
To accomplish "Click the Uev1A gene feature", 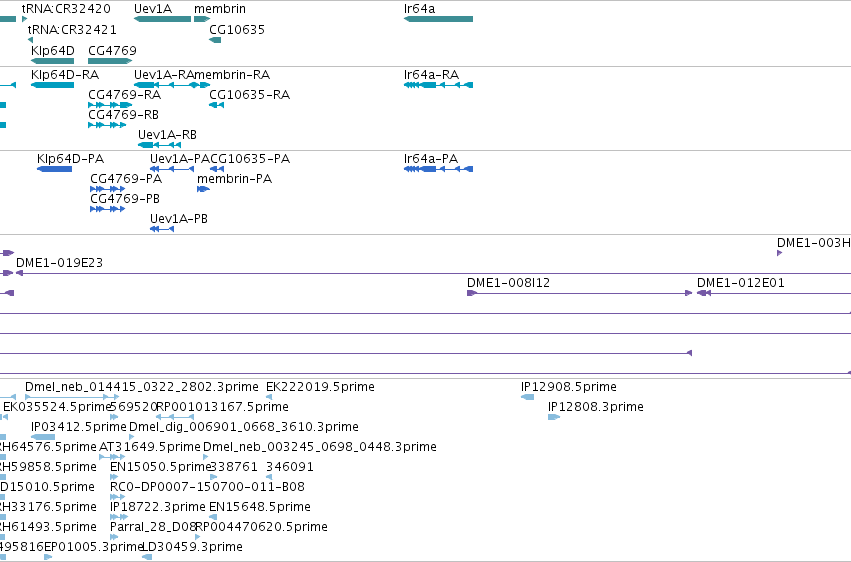I will (162, 19).
